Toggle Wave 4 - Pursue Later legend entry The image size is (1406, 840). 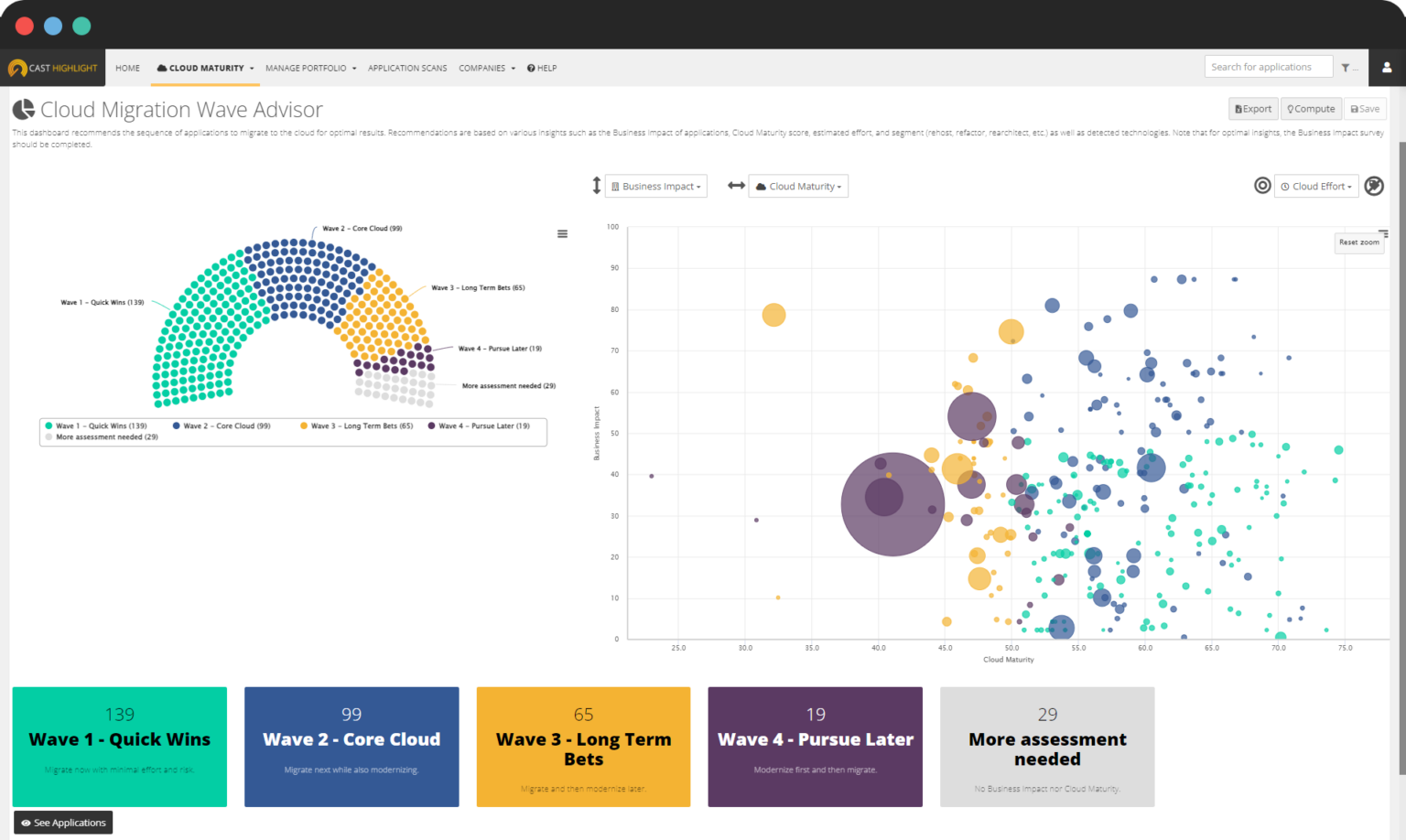tap(479, 425)
